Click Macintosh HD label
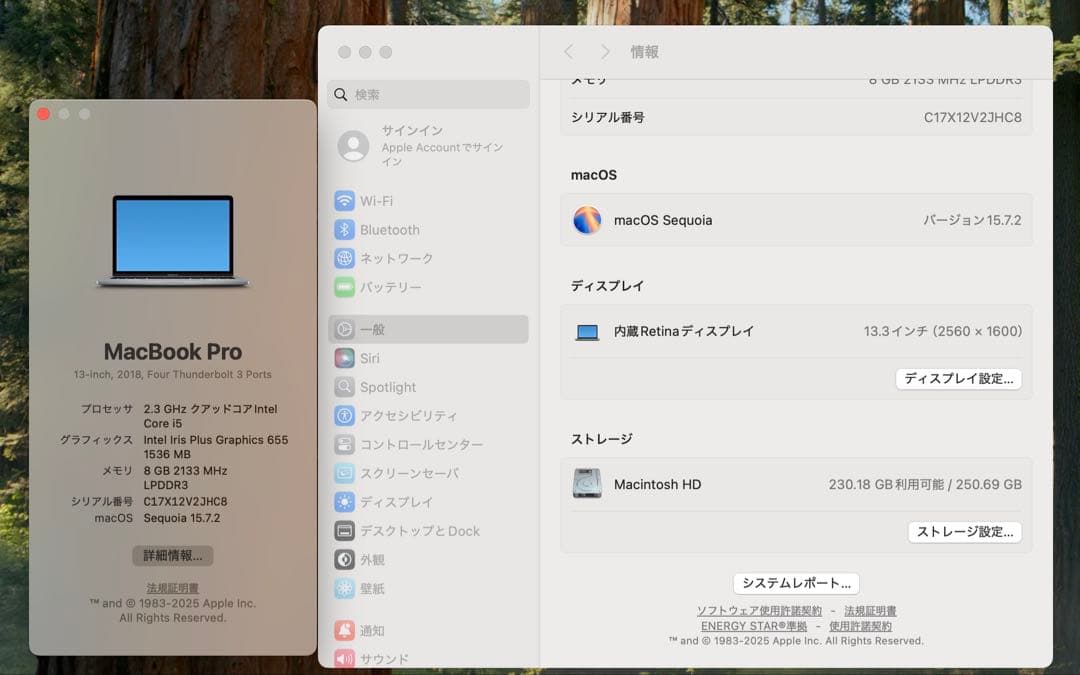 (657, 484)
